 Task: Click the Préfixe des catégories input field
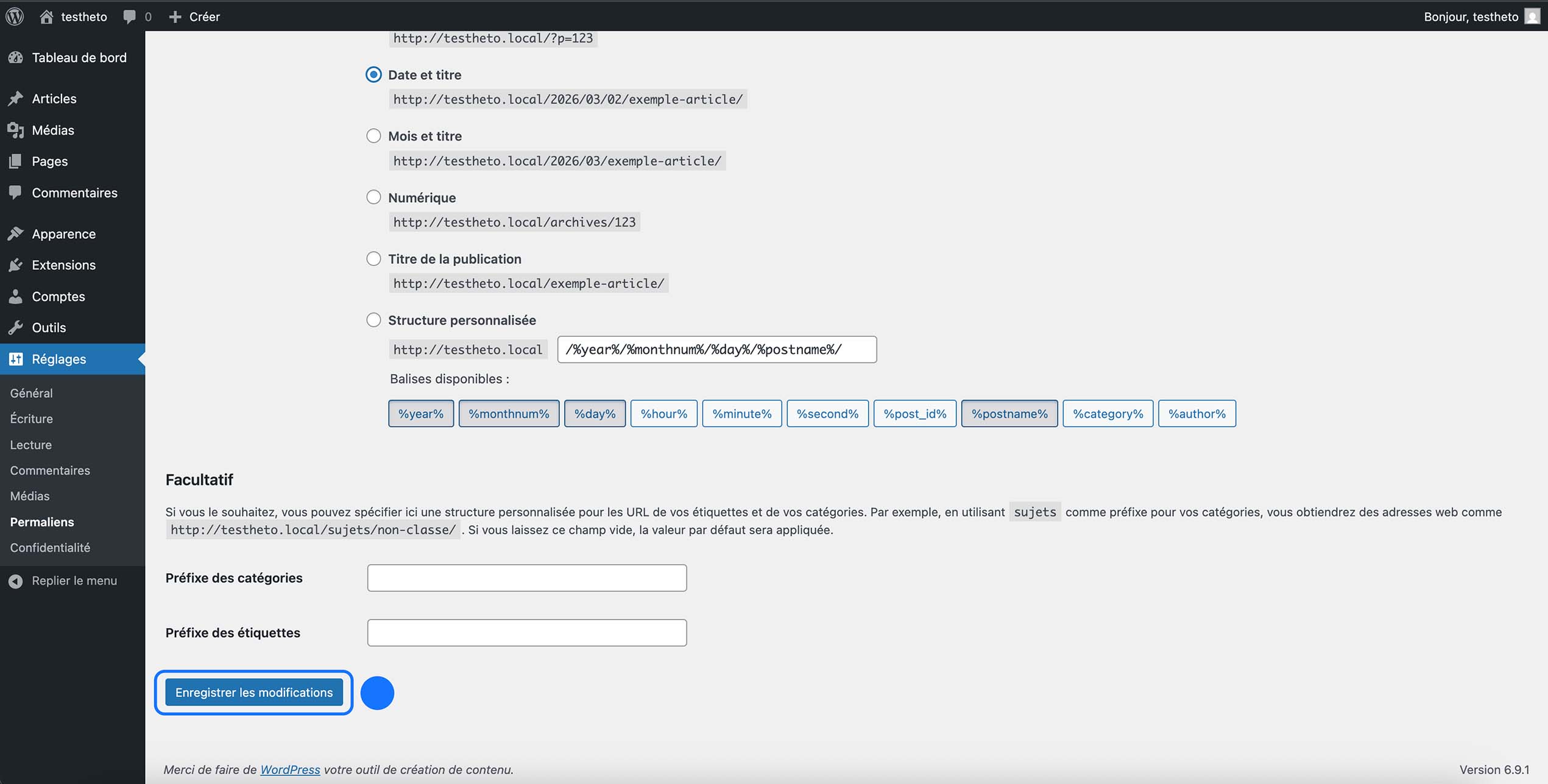526,577
